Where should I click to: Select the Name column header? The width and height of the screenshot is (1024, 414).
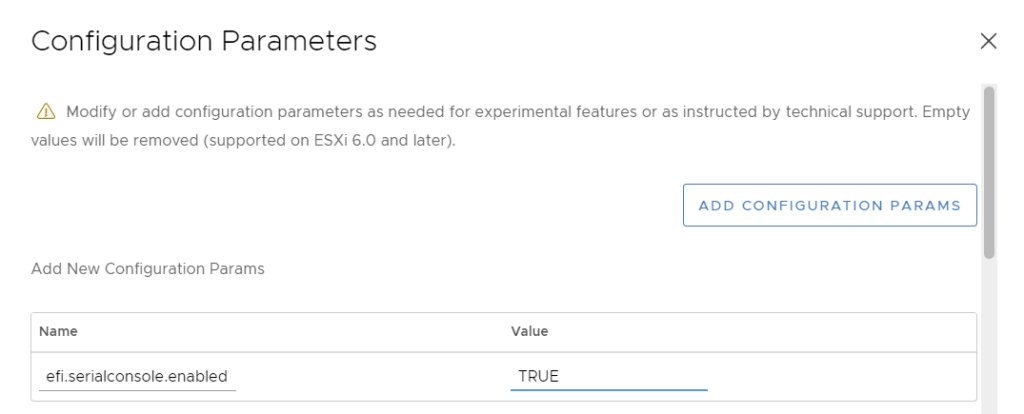[58, 331]
